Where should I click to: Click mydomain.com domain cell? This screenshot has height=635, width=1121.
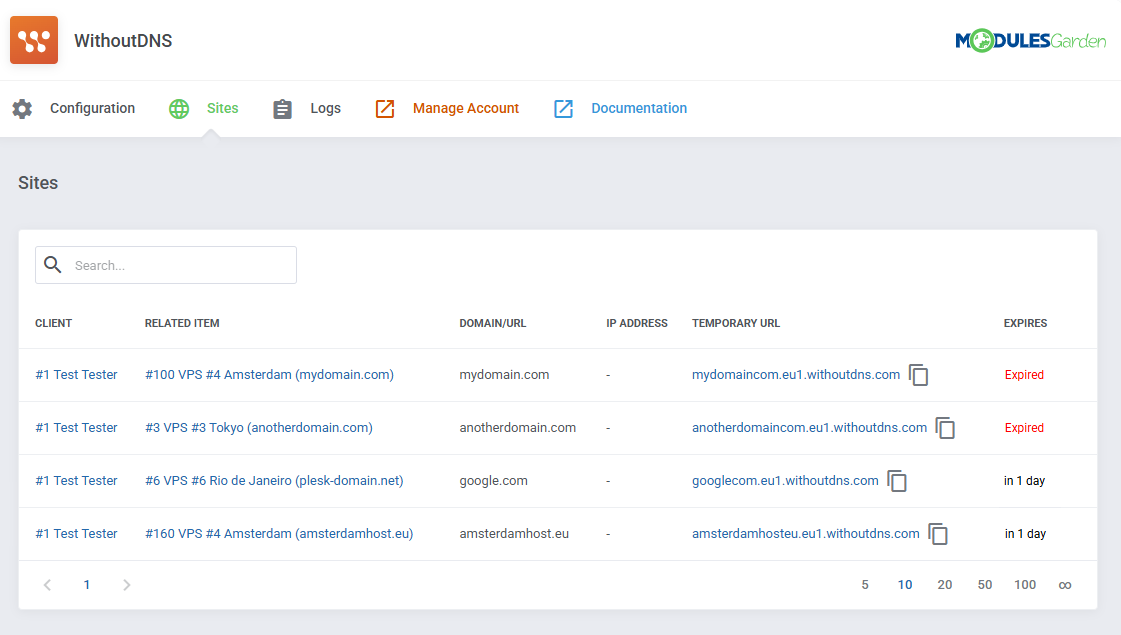coord(504,375)
